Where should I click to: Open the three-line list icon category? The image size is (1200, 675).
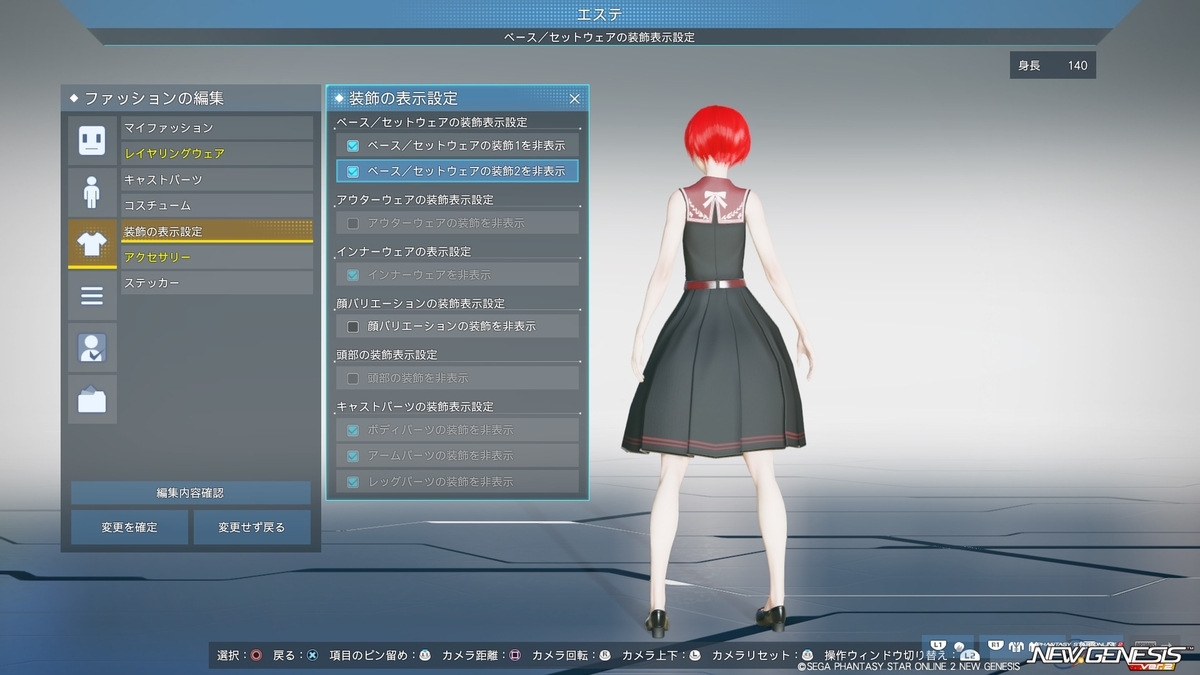[92, 296]
